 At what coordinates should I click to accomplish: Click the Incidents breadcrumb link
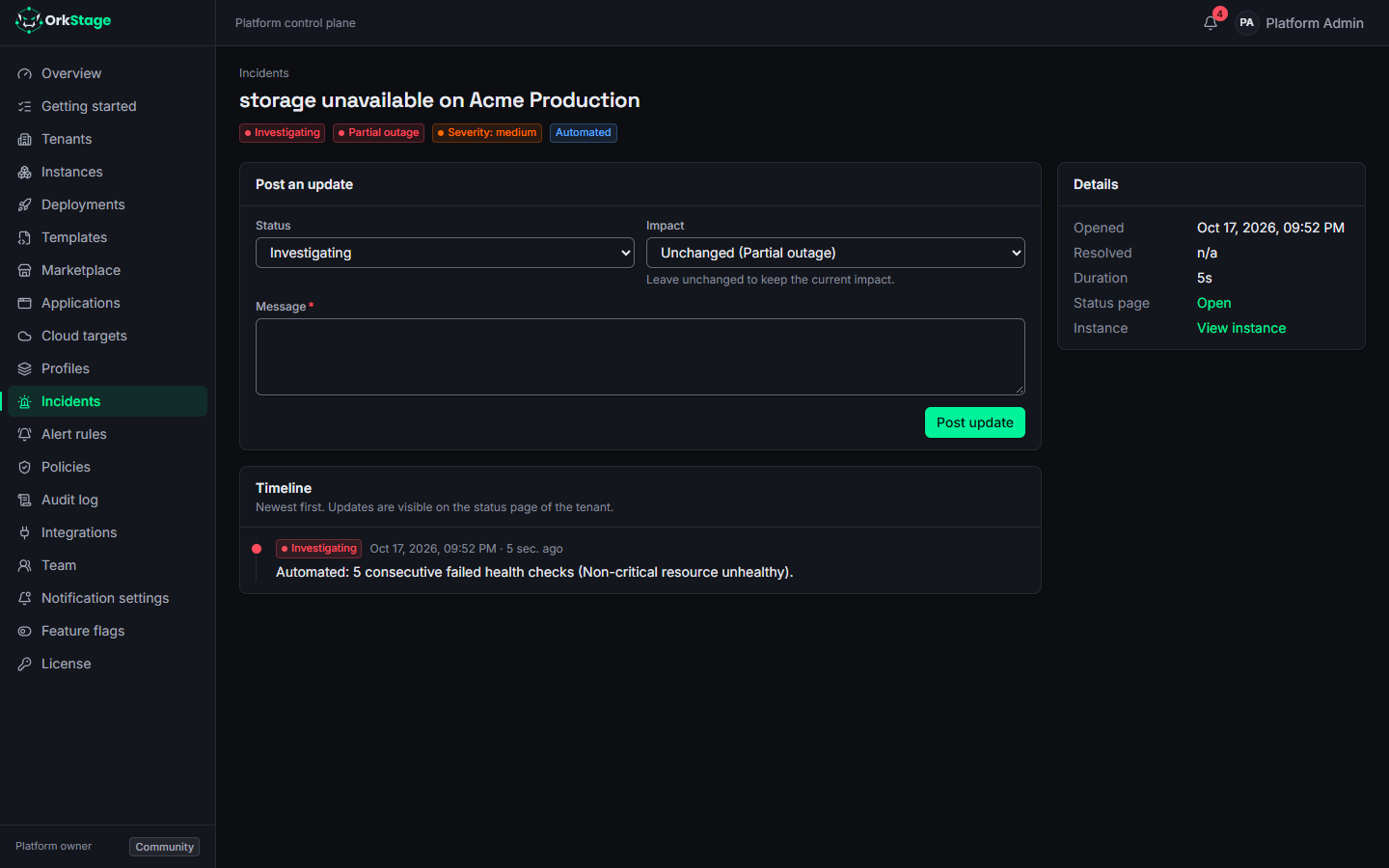point(263,73)
